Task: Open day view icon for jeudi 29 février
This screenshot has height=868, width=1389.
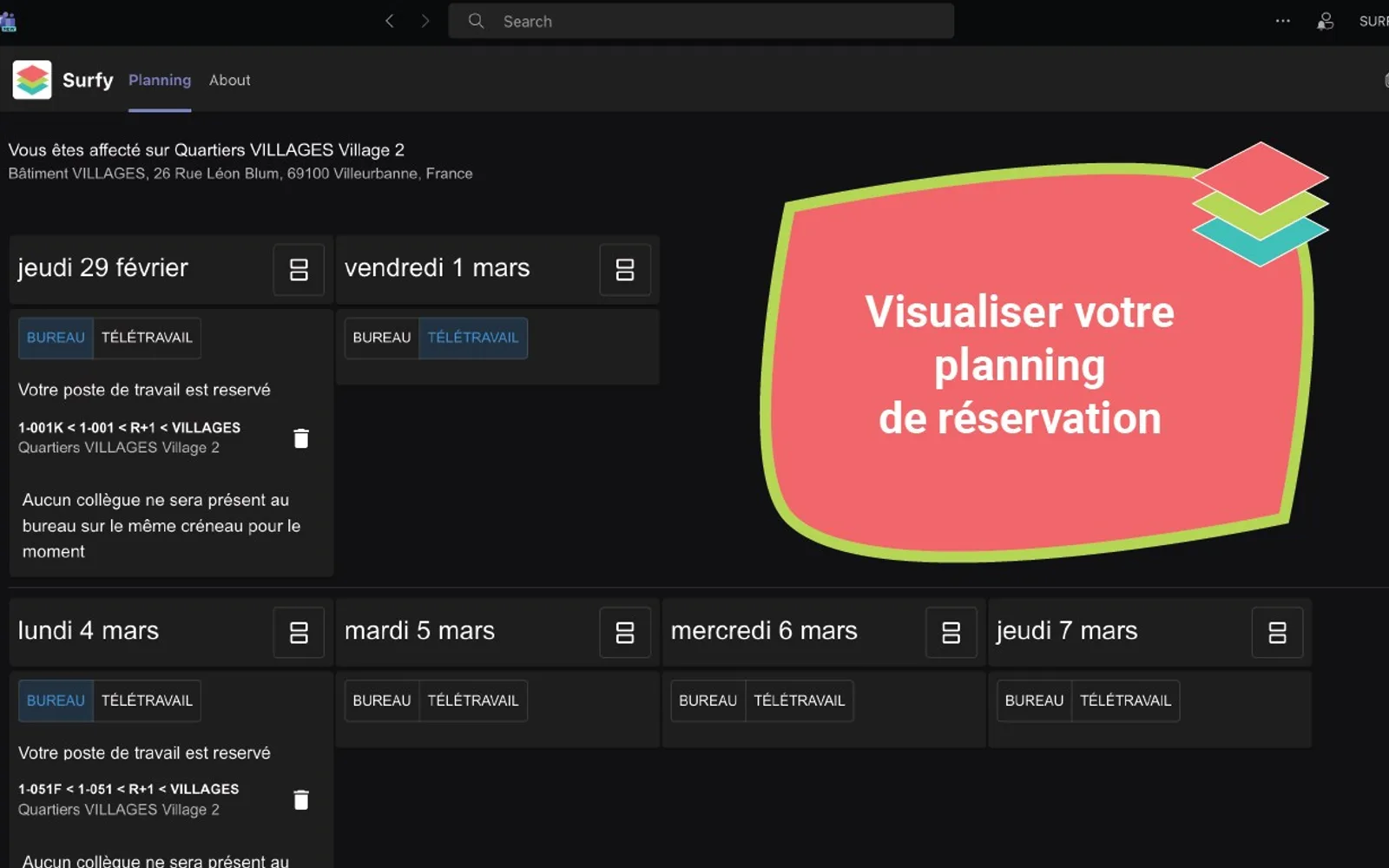Action: [x=299, y=270]
